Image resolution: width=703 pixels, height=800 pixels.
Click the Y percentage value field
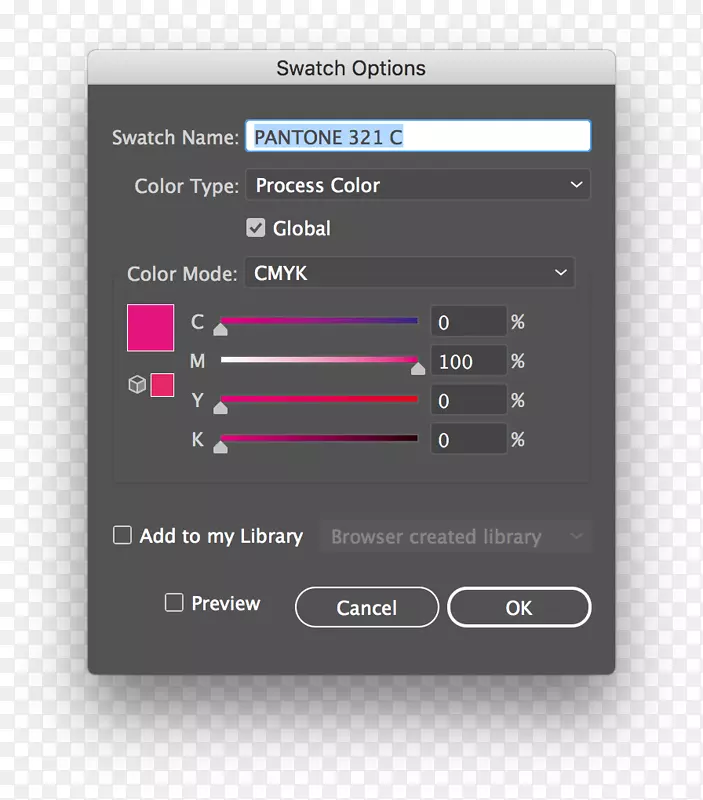click(x=468, y=401)
